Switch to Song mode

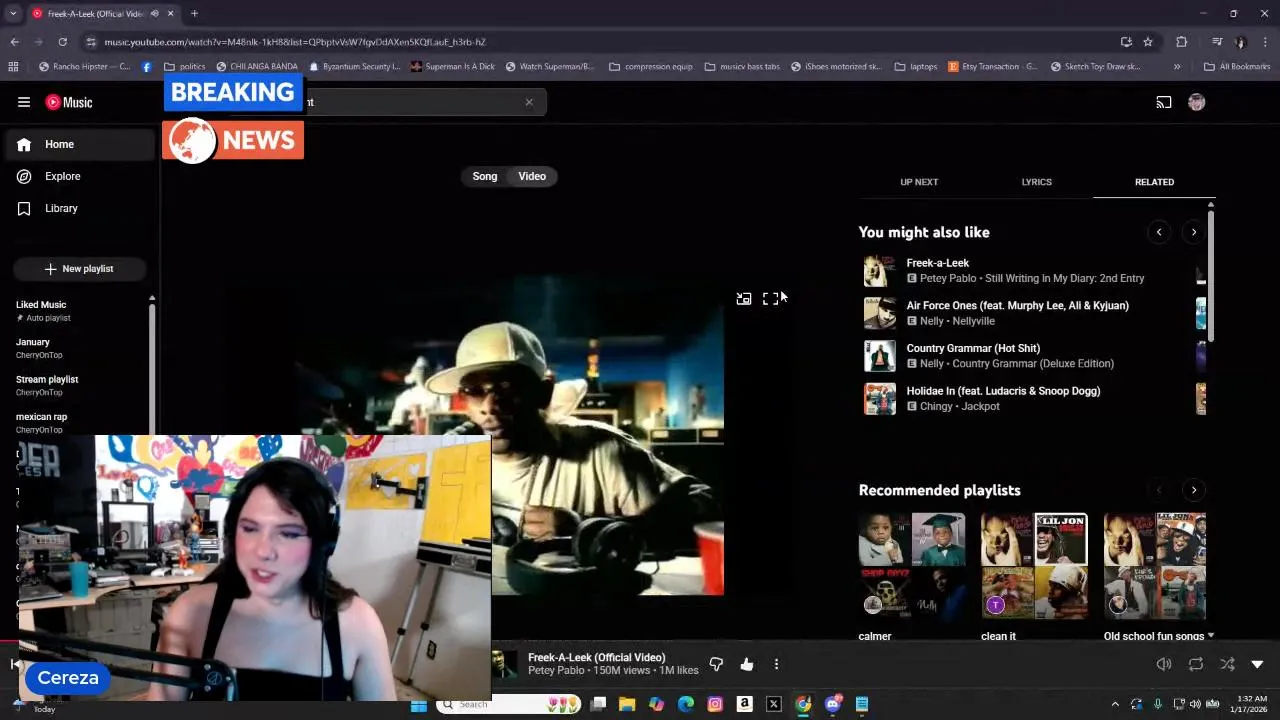[x=485, y=176]
